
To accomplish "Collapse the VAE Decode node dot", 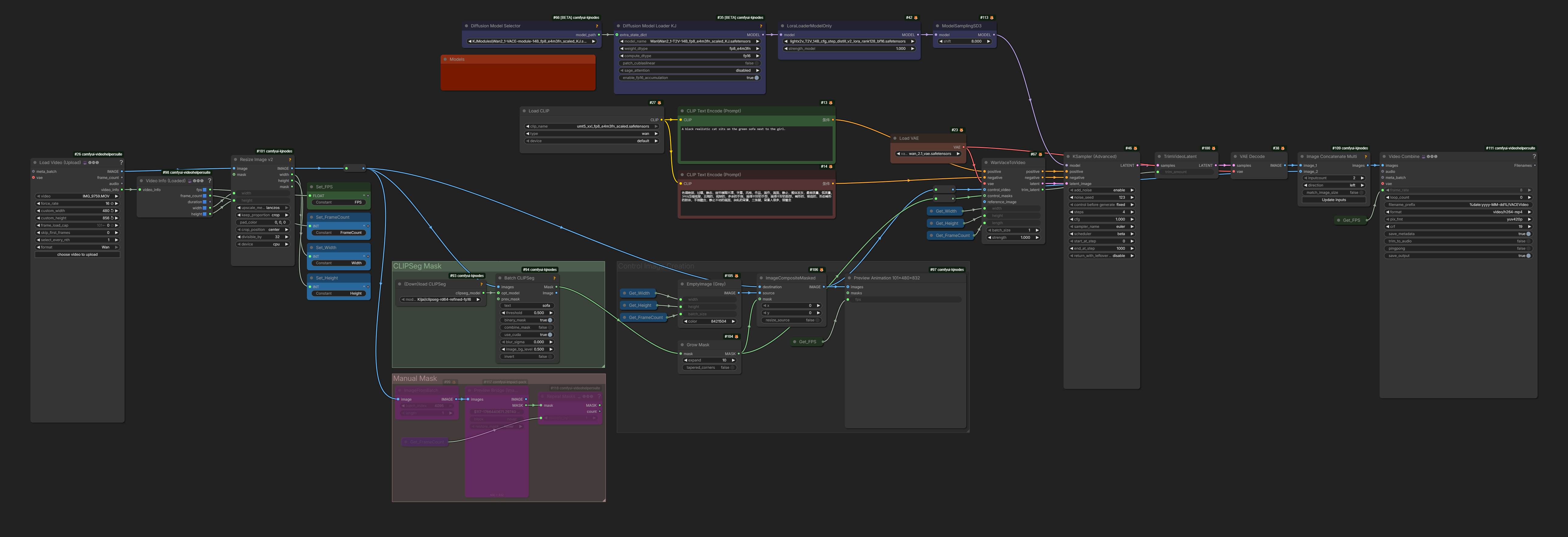I will pos(1236,156).
